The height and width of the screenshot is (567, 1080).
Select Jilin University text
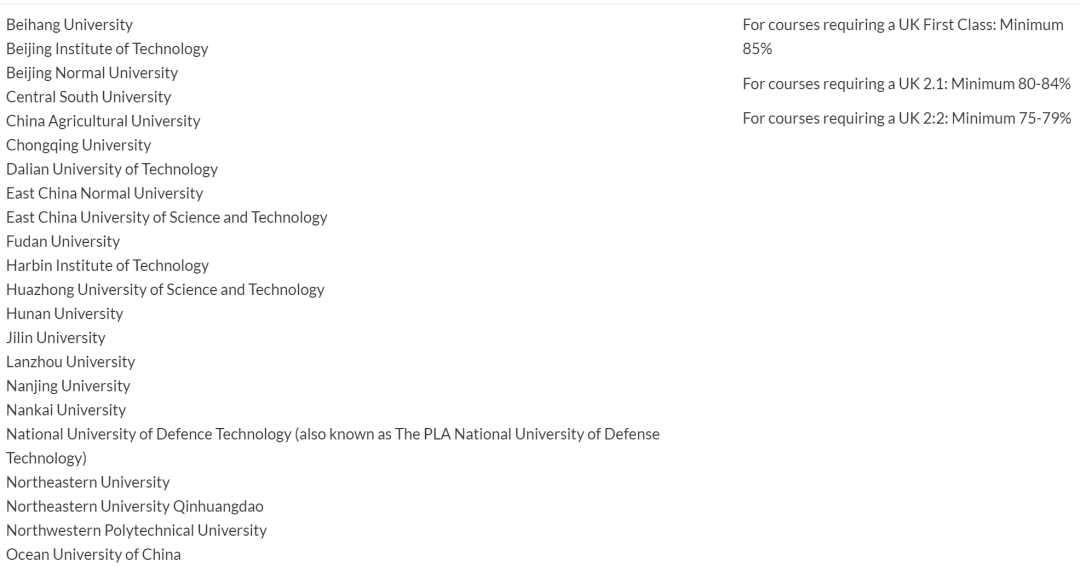click(55, 338)
